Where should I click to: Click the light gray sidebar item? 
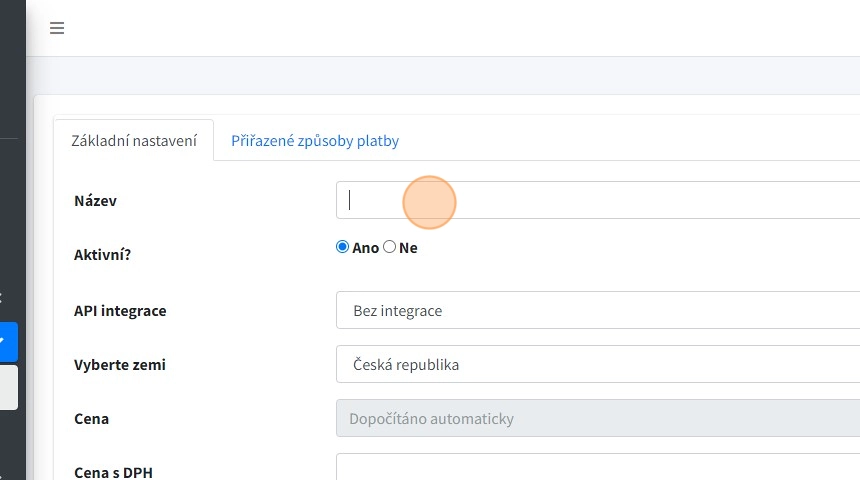tap(8, 388)
